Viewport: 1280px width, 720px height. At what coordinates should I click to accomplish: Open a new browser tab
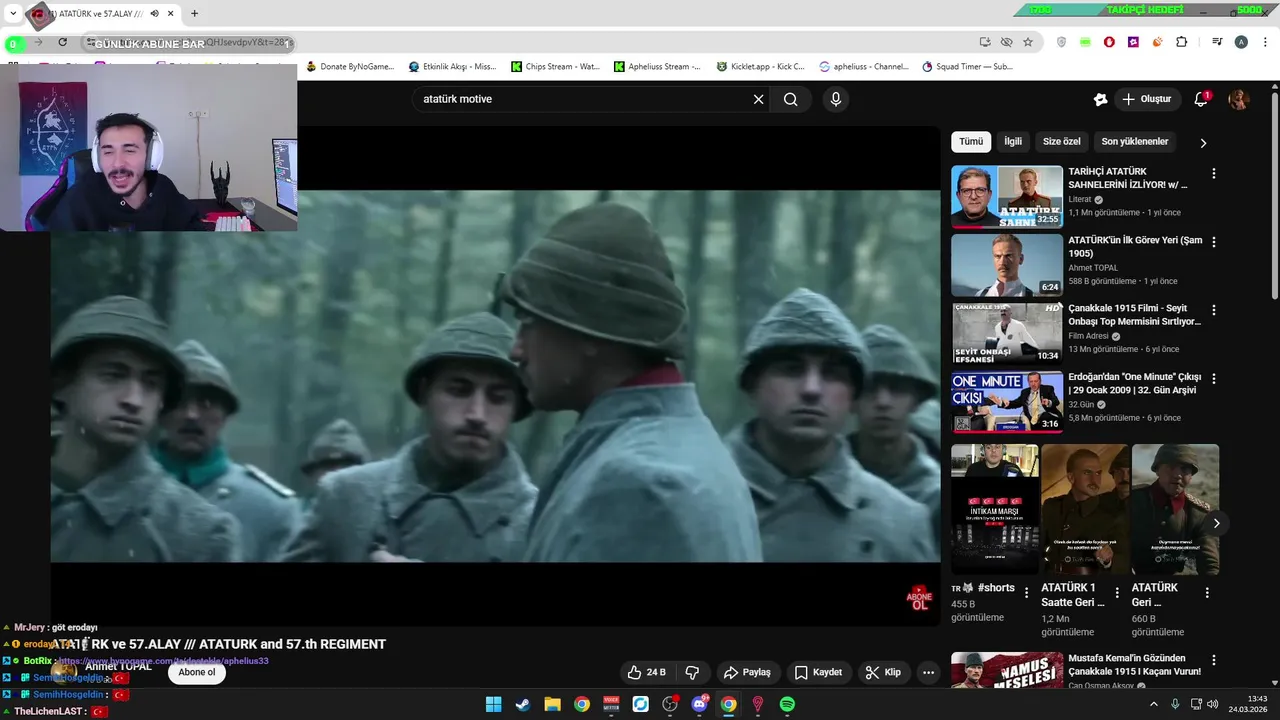[x=194, y=14]
